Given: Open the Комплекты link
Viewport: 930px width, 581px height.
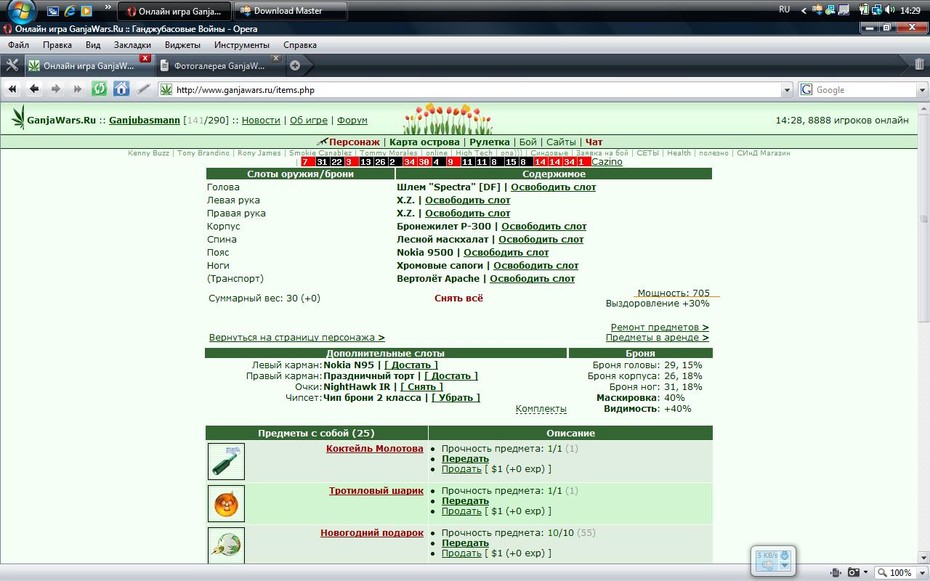Looking at the screenshot, I should click(x=540, y=408).
